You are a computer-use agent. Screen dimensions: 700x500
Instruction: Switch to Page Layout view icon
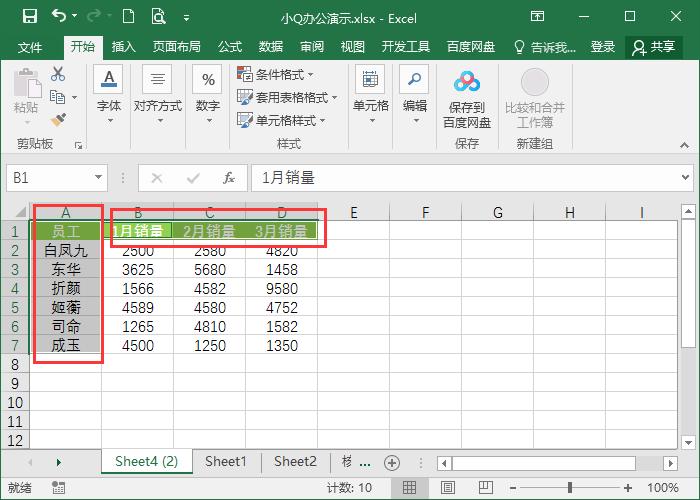coord(448,488)
